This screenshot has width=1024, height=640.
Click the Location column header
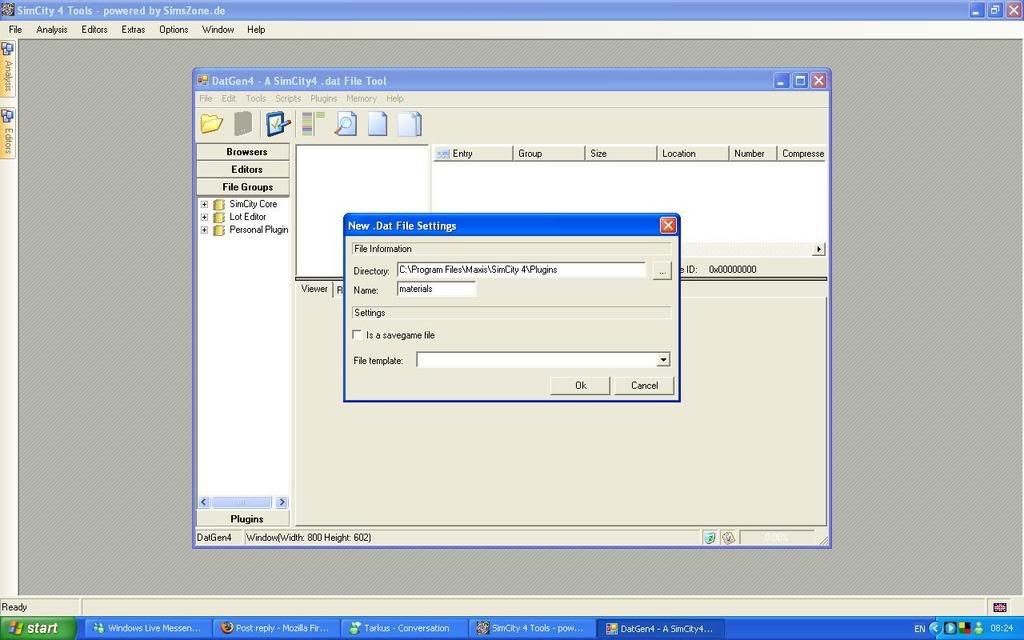pyautogui.click(x=693, y=153)
